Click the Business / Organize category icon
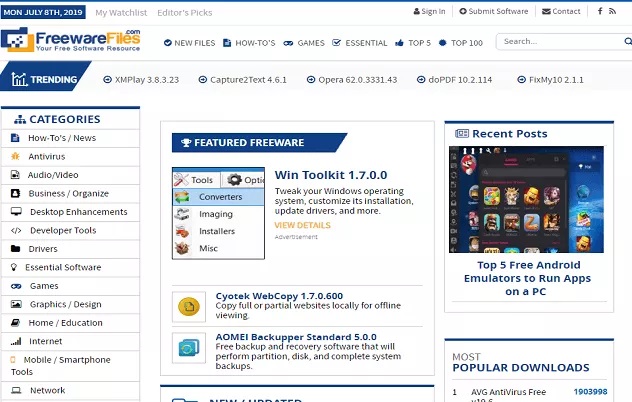Viewport: 632px width, 402px height. point(15,194)
